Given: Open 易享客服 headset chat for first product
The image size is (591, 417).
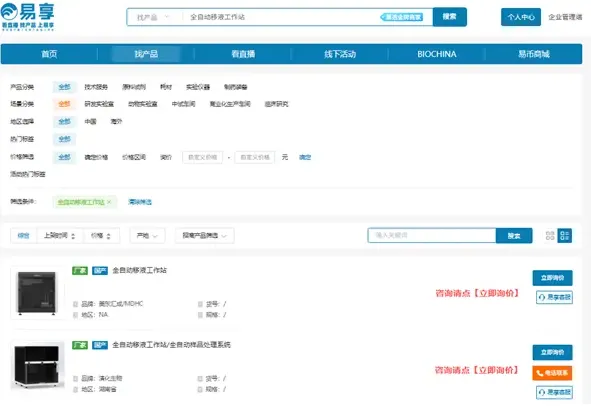Looking at the screenshot, I should 554,297.
